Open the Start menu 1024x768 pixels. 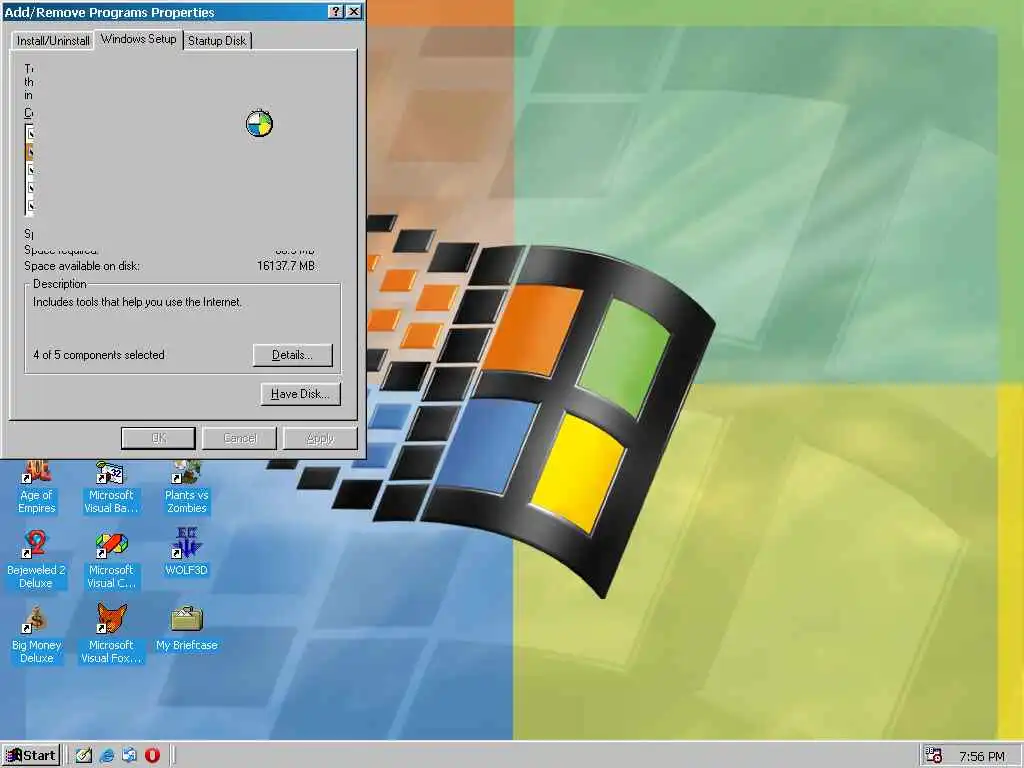click(x=31, y=756)
